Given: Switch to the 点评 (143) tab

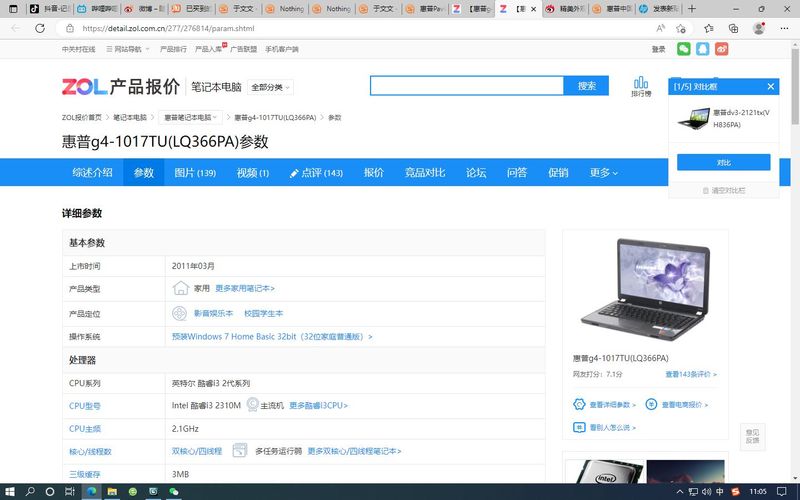Looking at the screenshot, I should coord(316,173).
